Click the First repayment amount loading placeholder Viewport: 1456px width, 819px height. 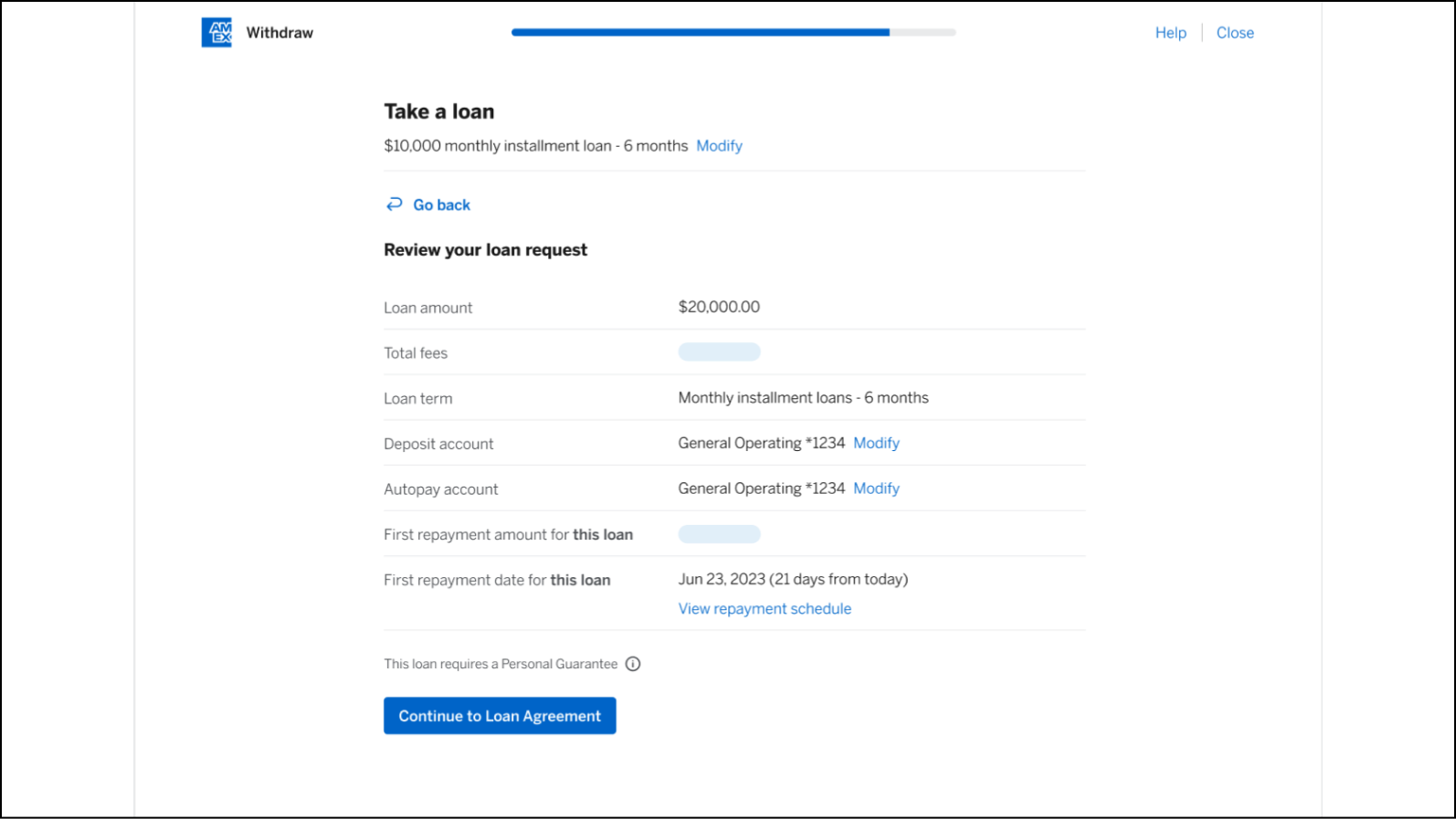[x=719, y=534]
